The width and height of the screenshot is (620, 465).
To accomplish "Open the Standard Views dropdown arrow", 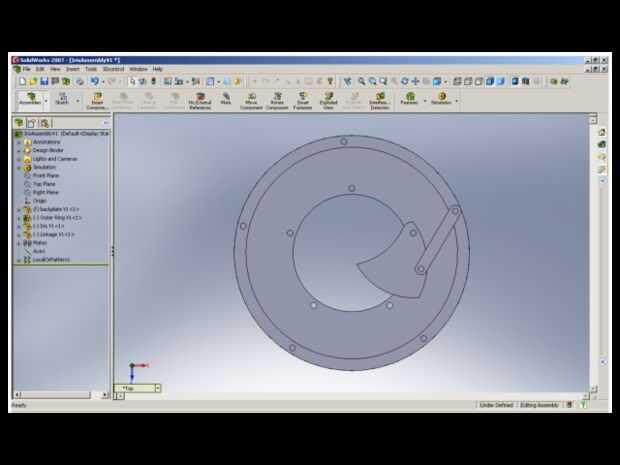I will (446, 82).
